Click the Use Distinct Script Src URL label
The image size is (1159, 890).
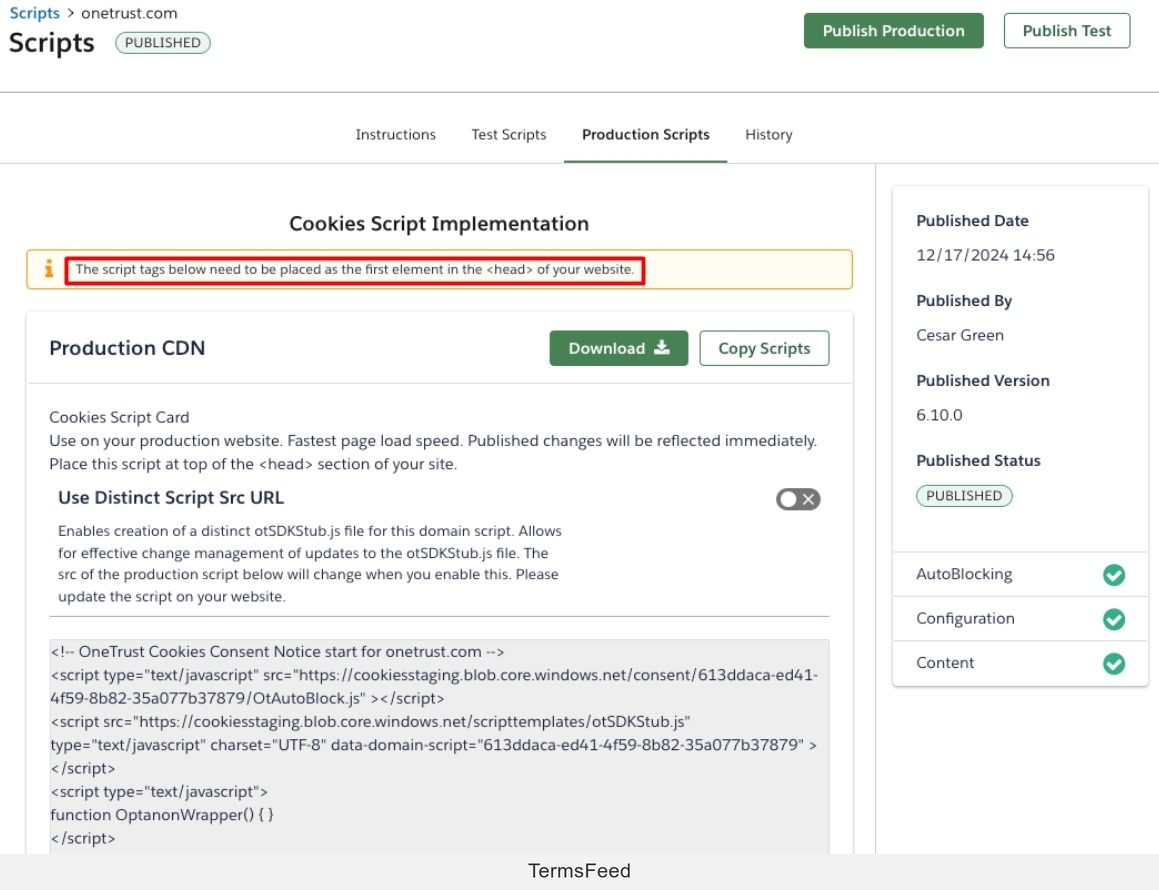tap(171, 497)
